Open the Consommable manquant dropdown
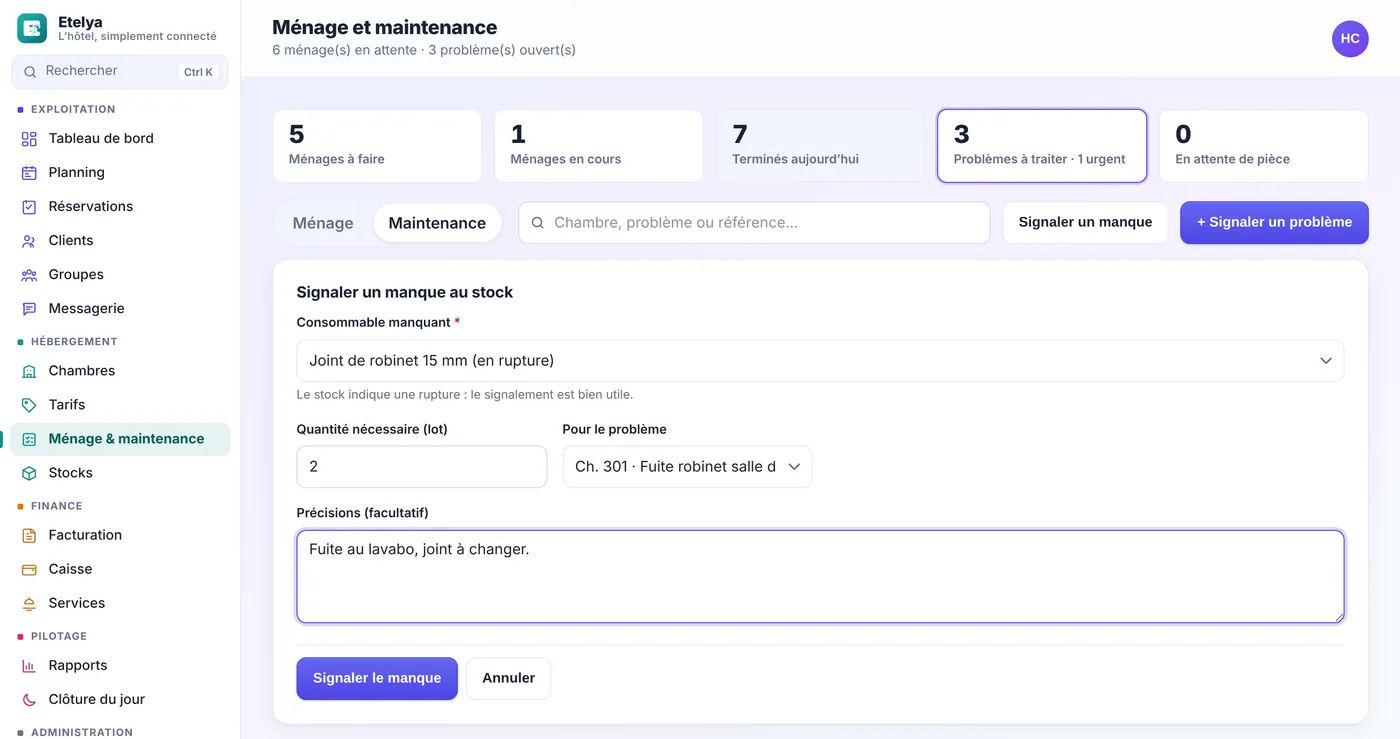This screenshot has width=1400, height=739. (x=820, y=360)
